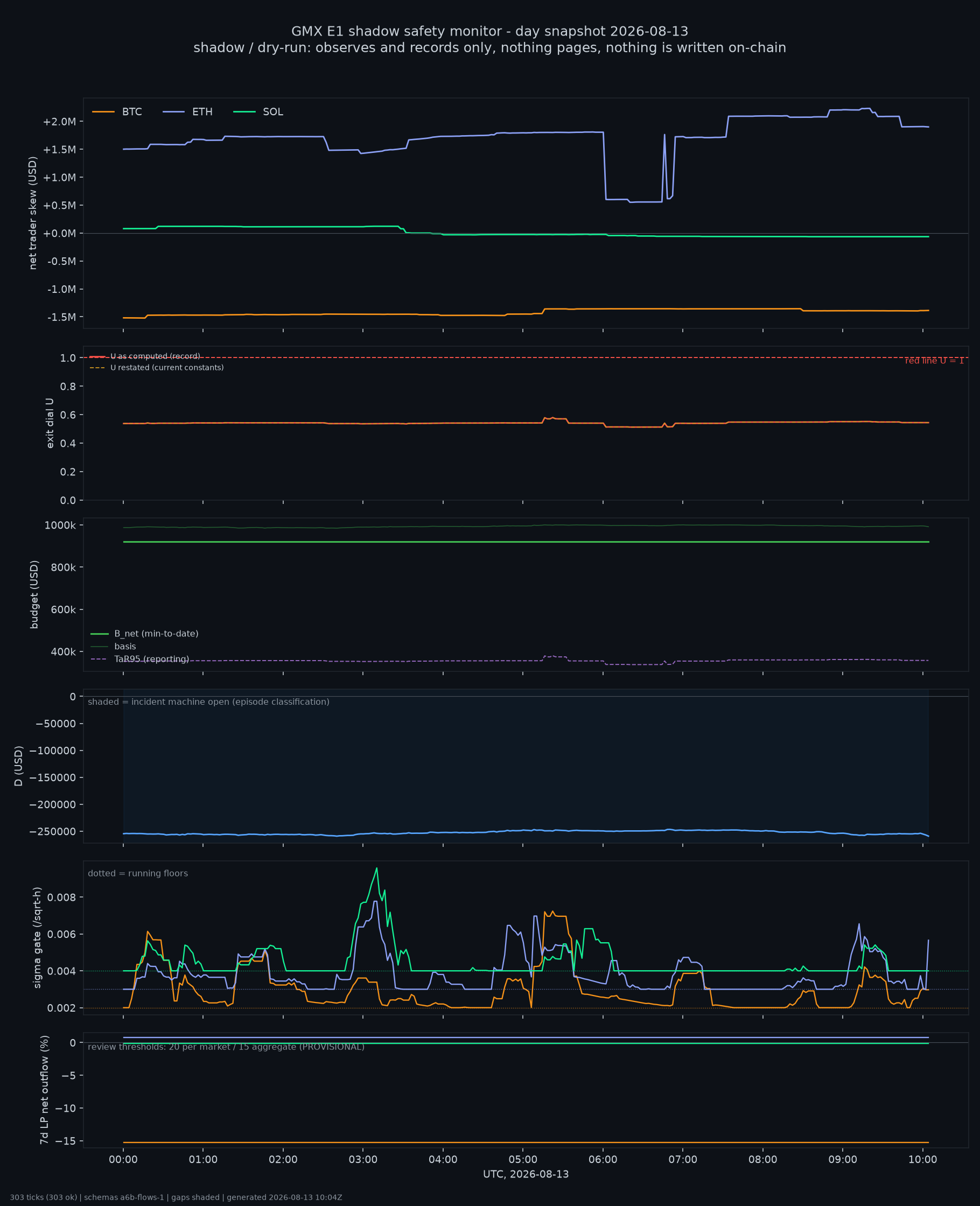
Task: Click the "7d LP net outflow (%)" axis label
Action: [x=44, y=1090]
